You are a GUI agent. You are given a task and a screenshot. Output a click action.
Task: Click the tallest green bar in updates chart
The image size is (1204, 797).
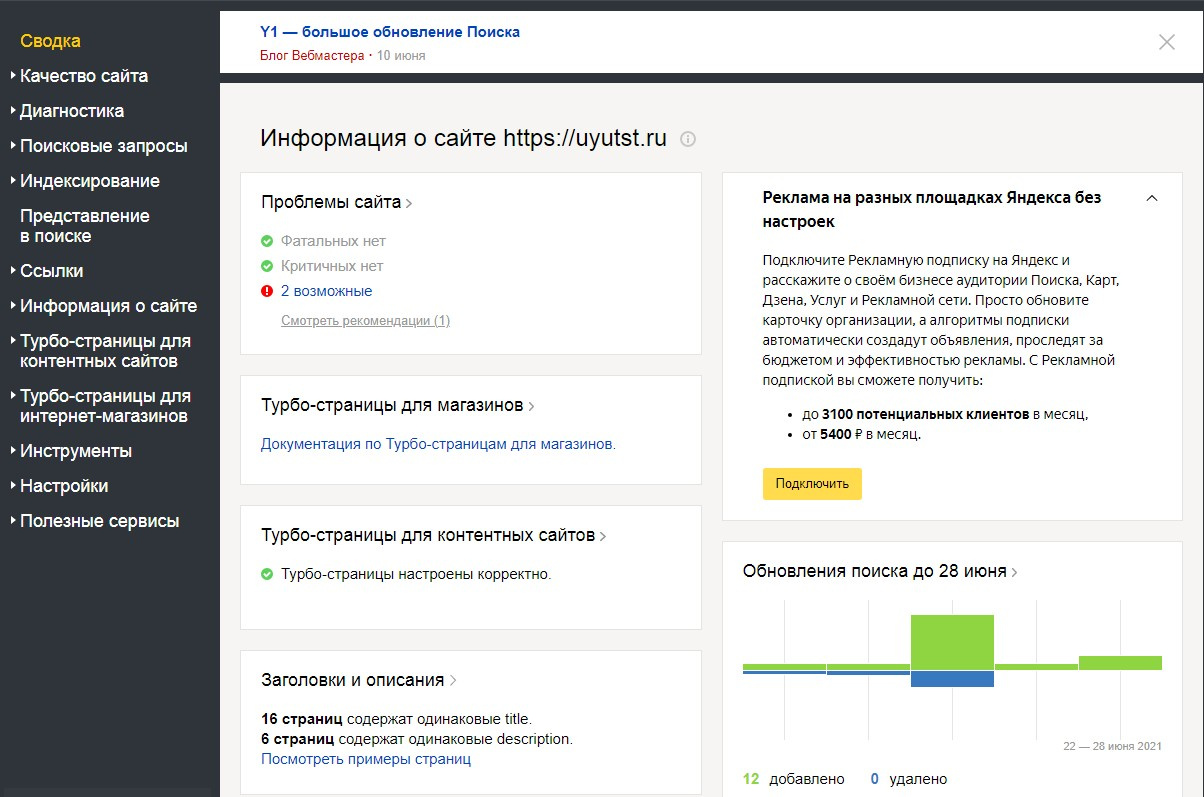click(x=952, y=642)
